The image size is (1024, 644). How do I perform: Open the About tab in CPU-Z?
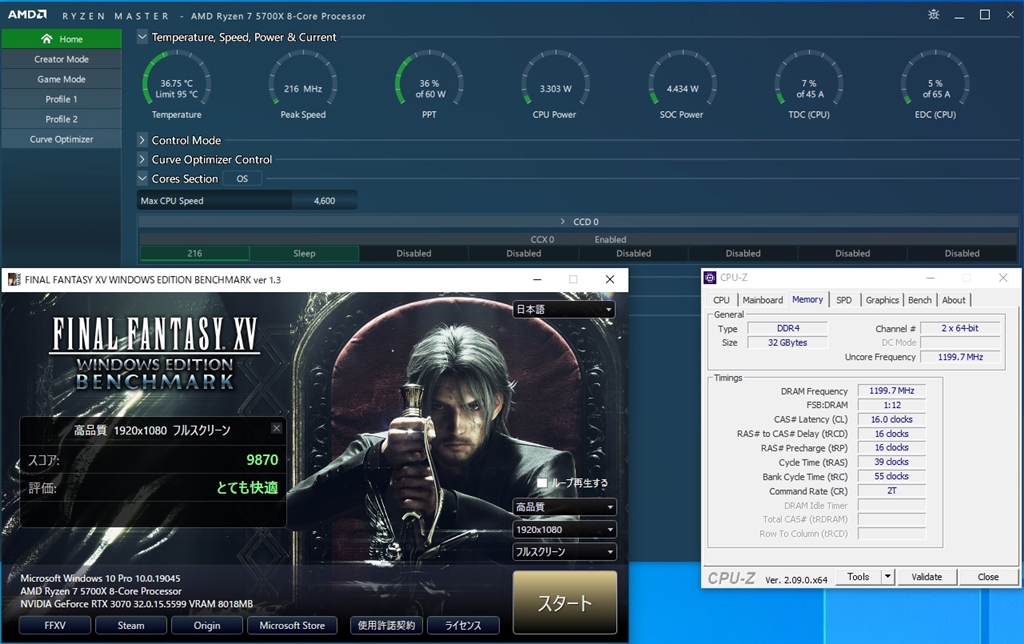953,300
